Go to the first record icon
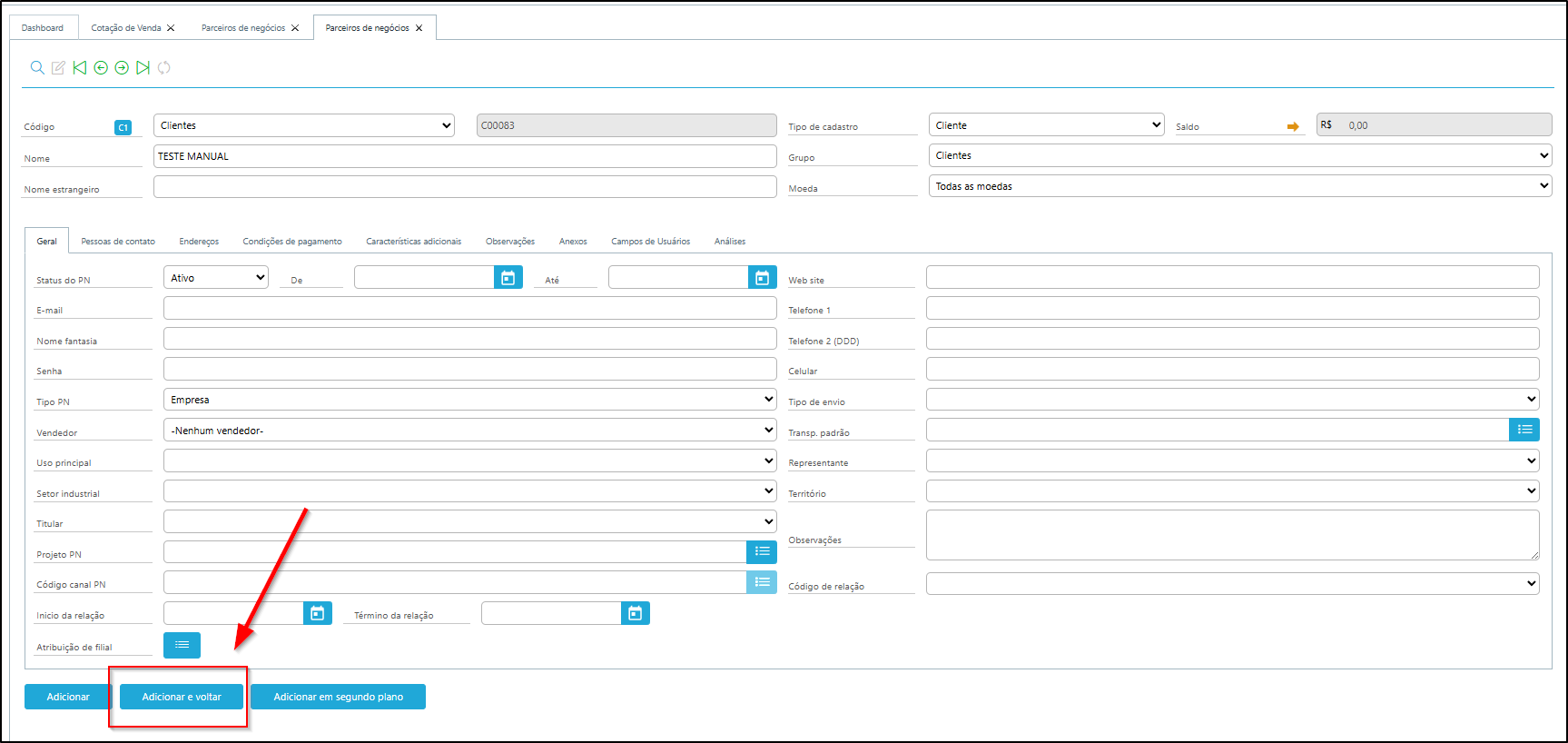Image resolution: width=1568 pixels, height=743 pixels. tap(80, 67)
